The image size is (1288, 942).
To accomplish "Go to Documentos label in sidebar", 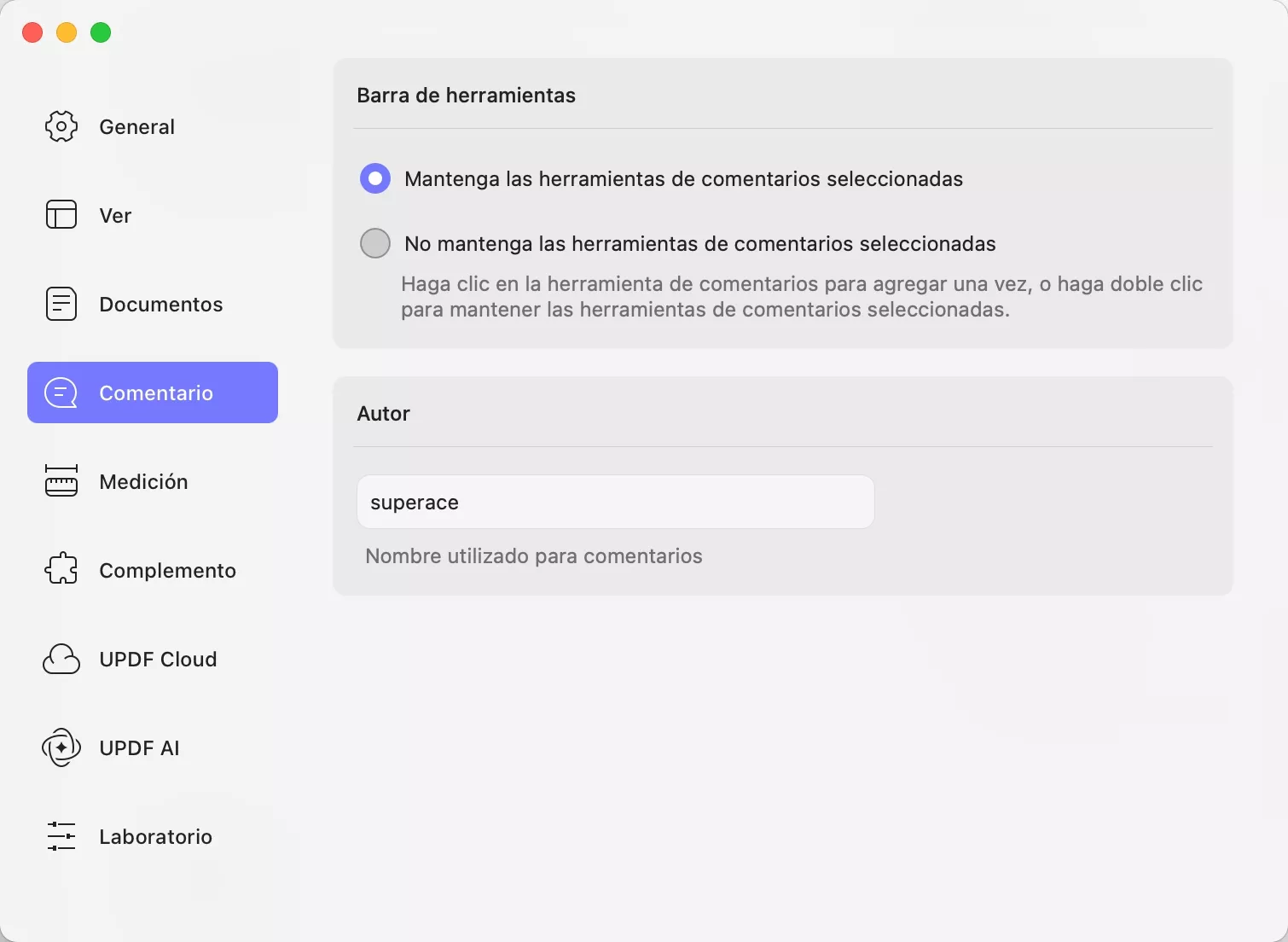I will pyautogui.click(x=161, y=305).
